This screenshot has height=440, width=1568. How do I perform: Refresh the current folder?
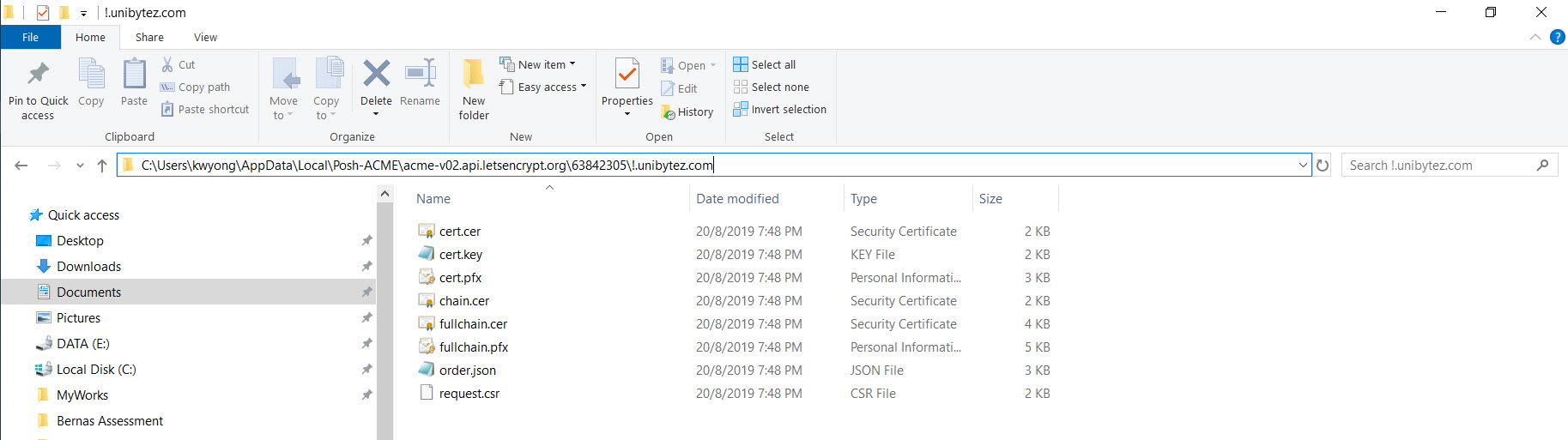1323,166
